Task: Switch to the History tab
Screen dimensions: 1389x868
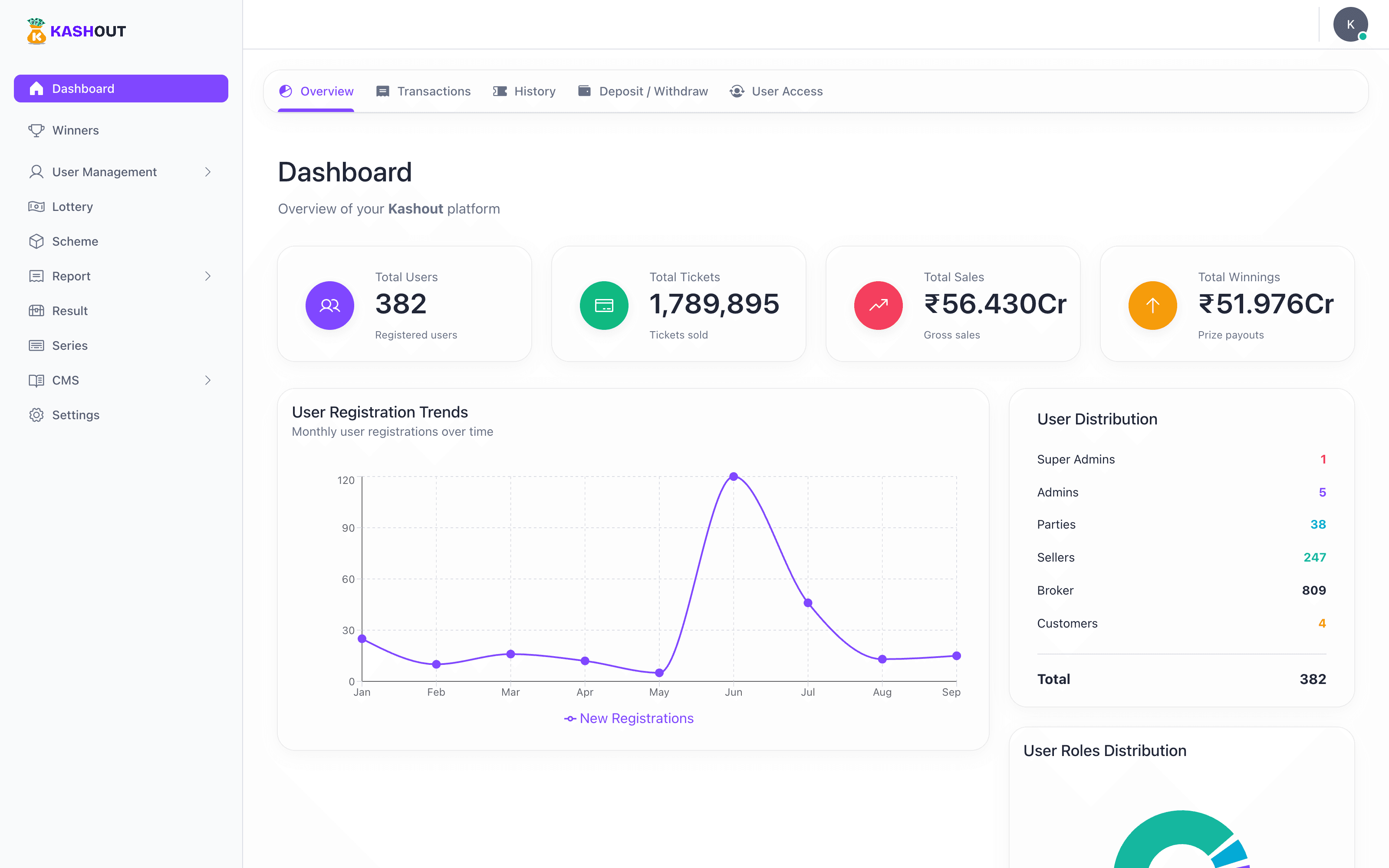Action: click(x=524, y=91)
